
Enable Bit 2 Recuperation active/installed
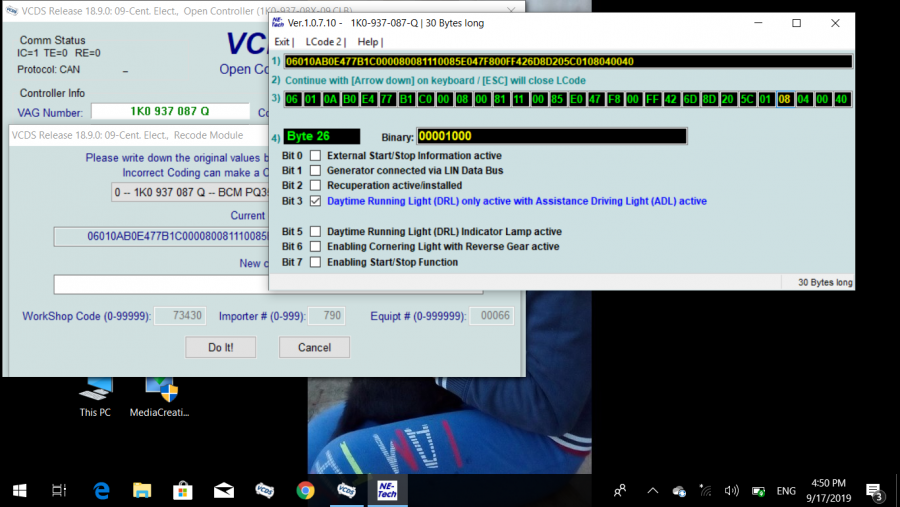click(315, 185)
